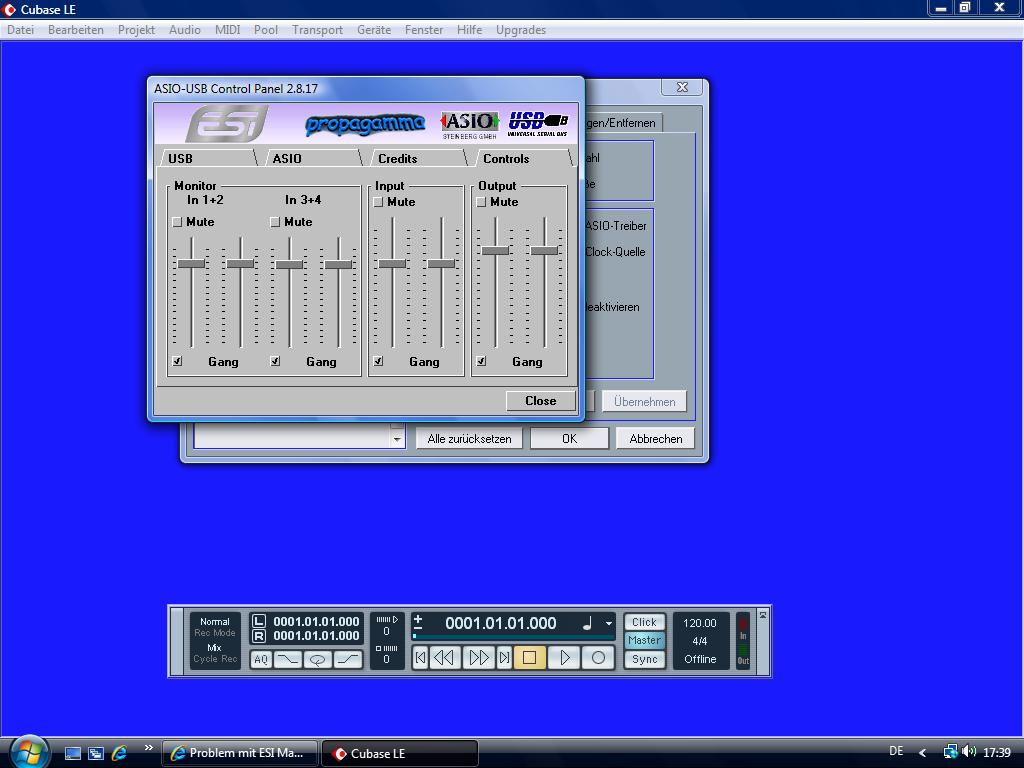Click the Output right fader handle
Image resolution: width=1024 pixels, height=768 pixels.
coord(544,251)
